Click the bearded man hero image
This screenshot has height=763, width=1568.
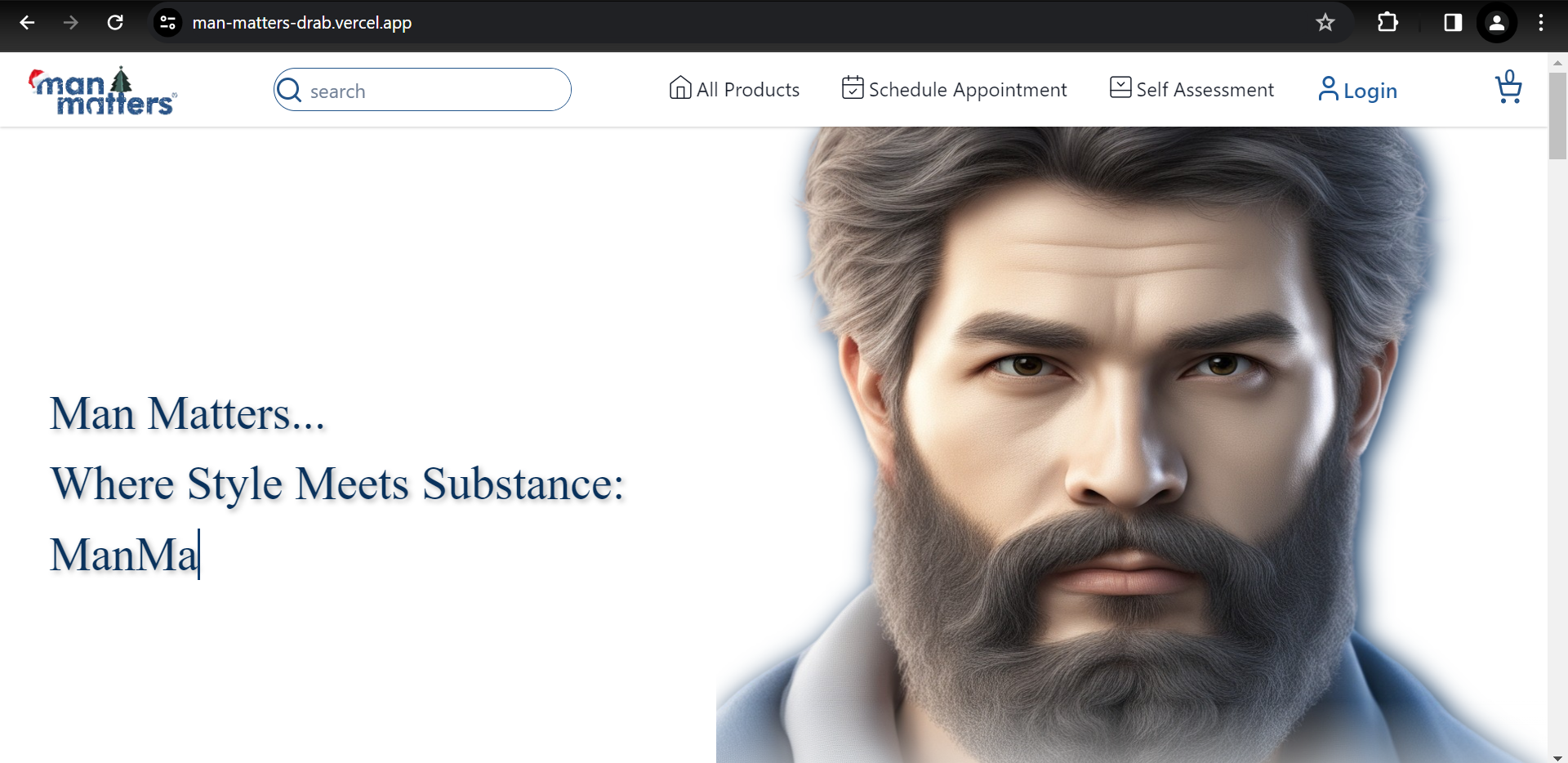1131,445
